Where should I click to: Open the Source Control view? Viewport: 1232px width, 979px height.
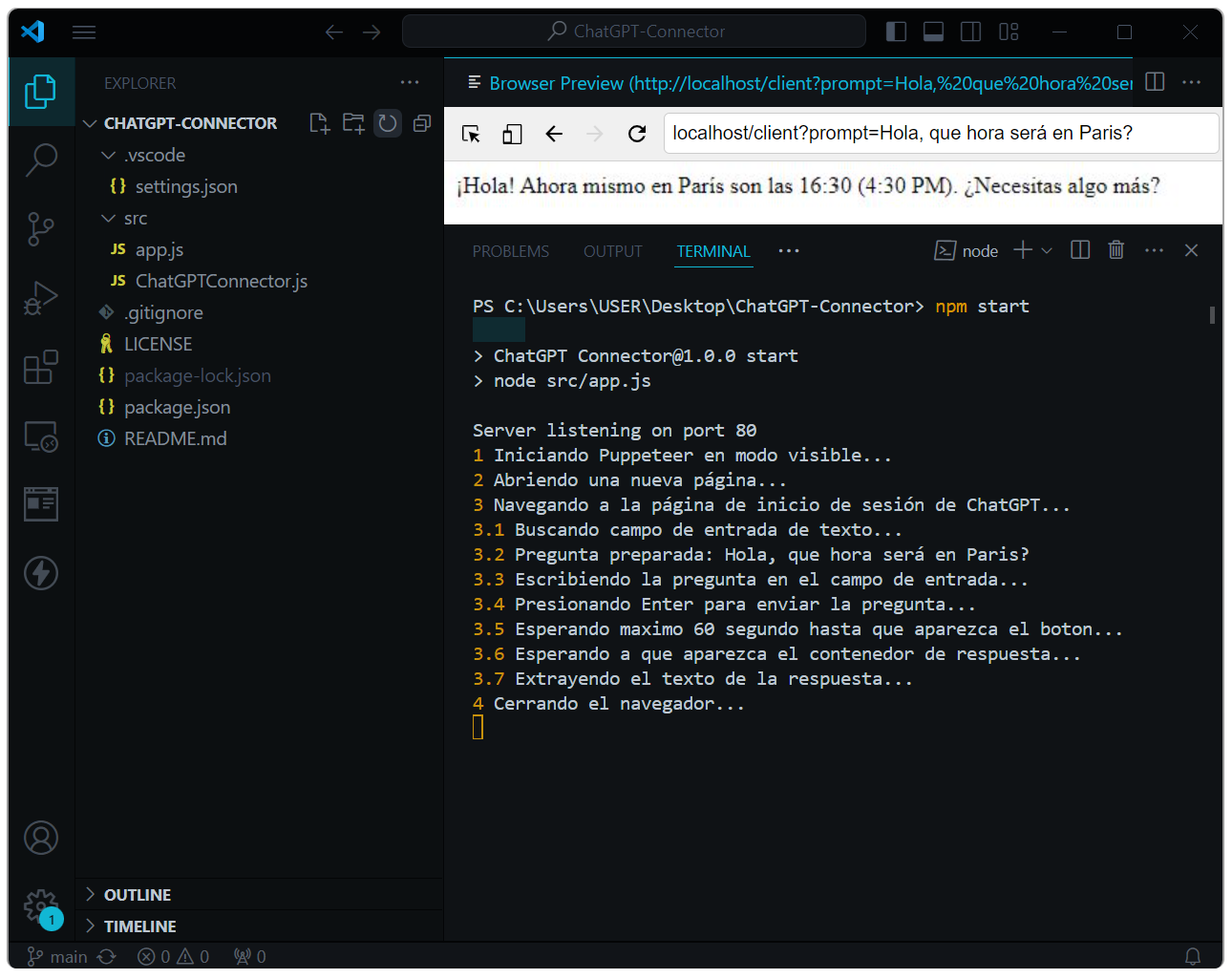41,229
